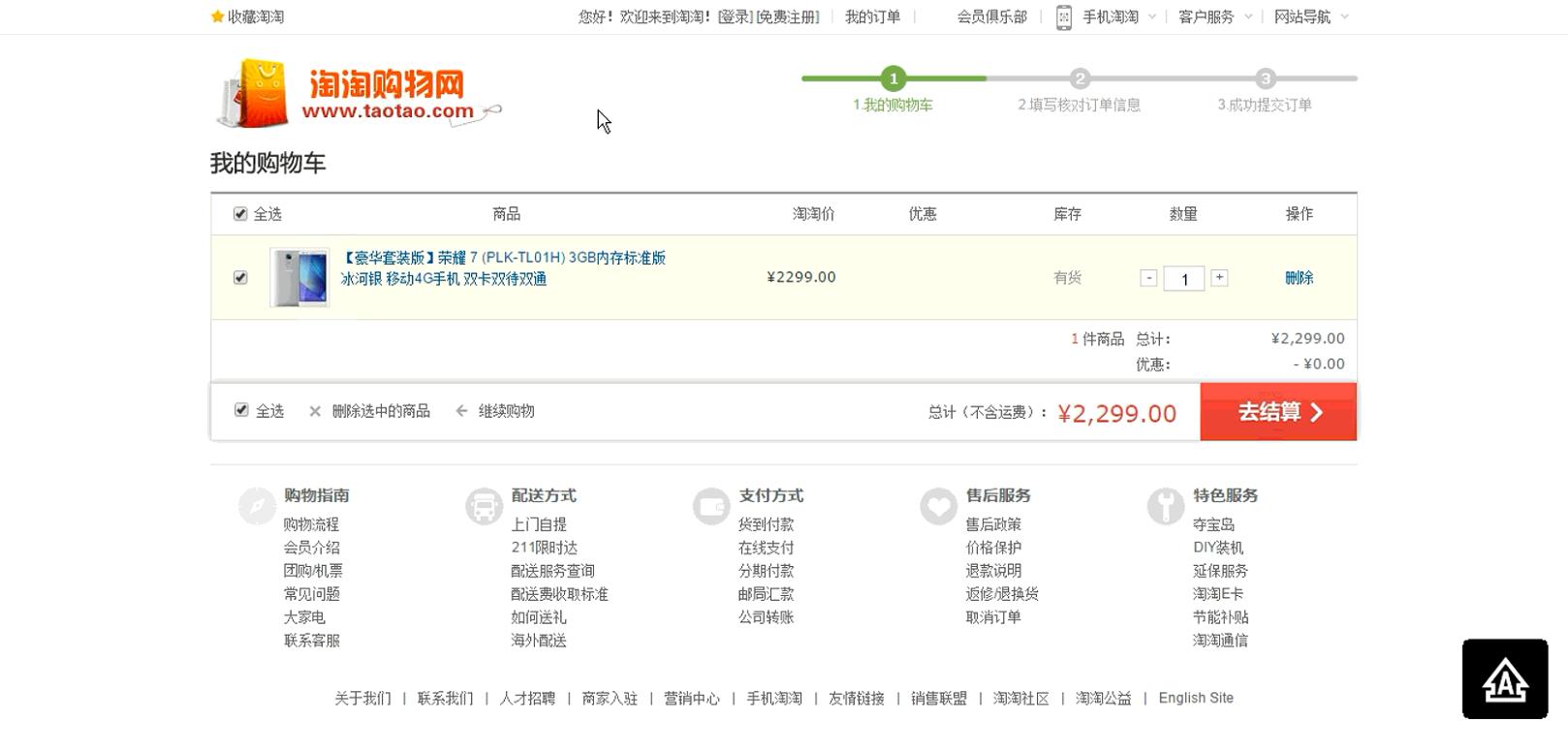This screenshot has width=1568, height=753.
Task: Click 分期付款 link
Action: point(766,571)
